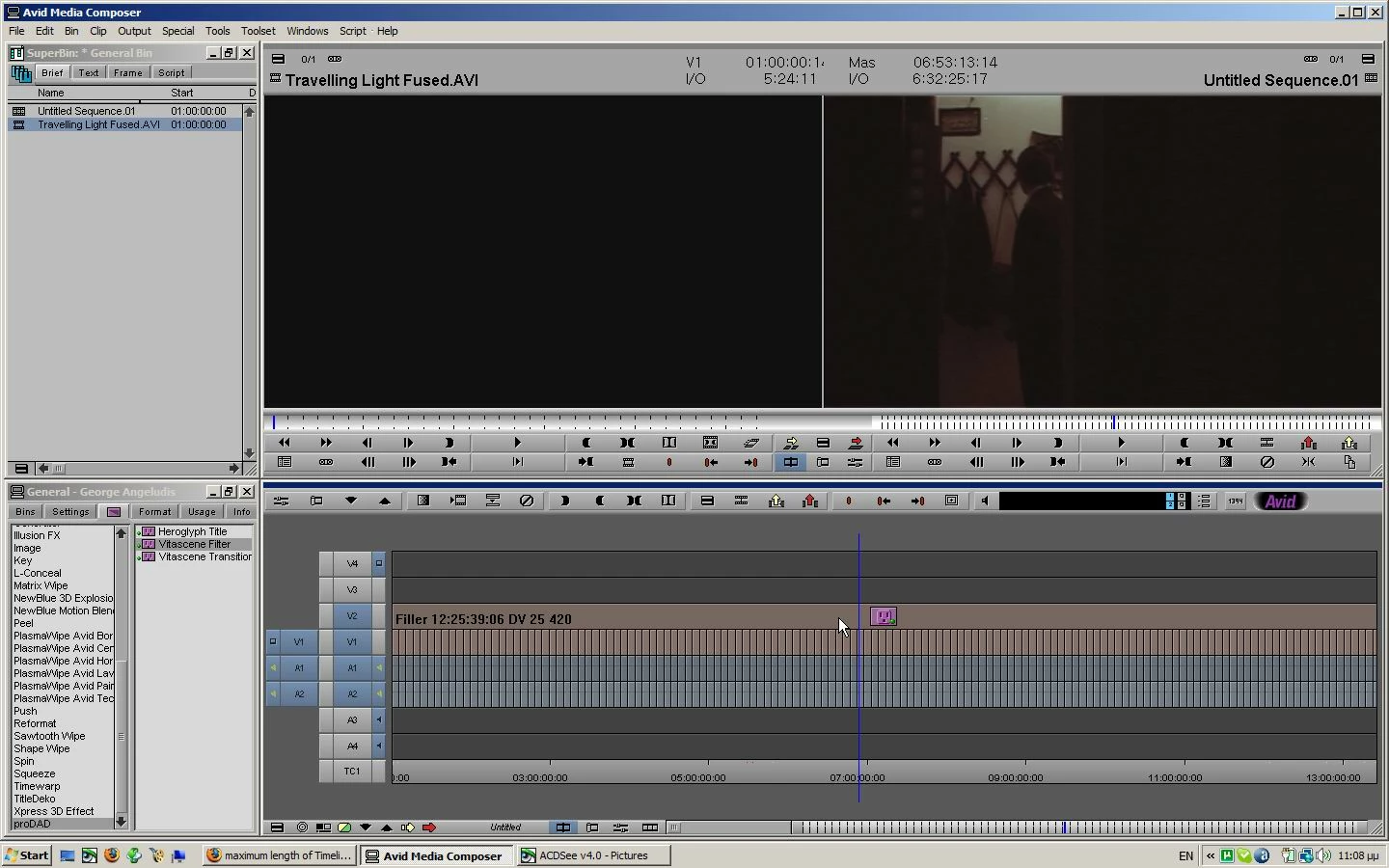Image resolution: width=1389 pixels, height=868 pixels.
Task: Select Timewarp effect category
Action: pos(37,786)
